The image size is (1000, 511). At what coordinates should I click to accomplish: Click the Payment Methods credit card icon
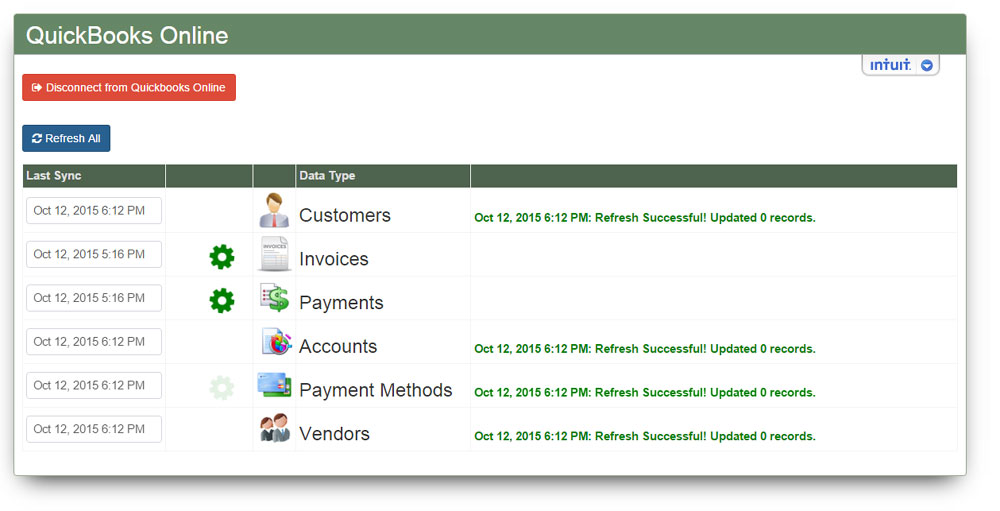coord(274,385)
